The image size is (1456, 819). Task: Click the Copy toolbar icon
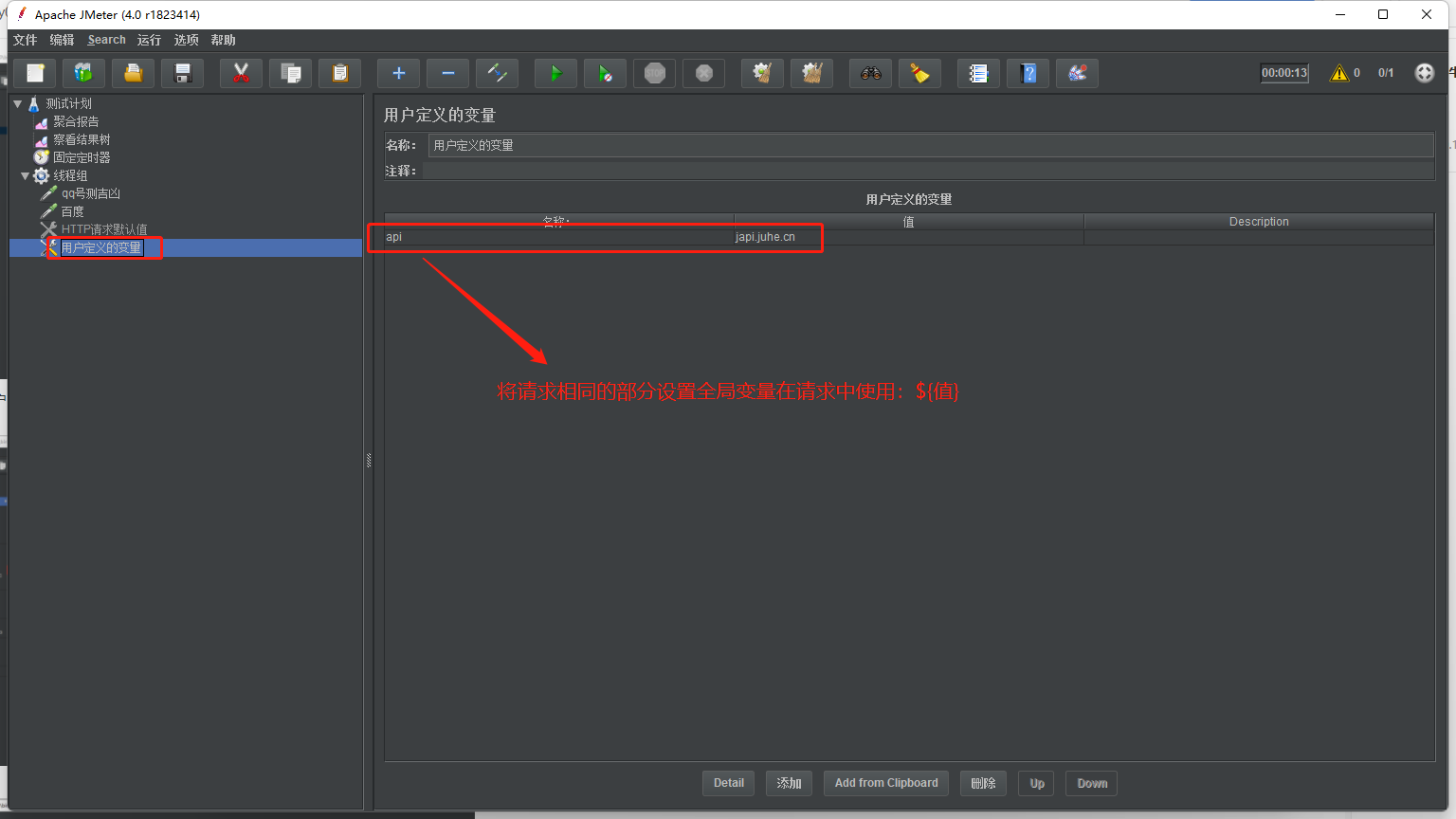click(291, 73)
